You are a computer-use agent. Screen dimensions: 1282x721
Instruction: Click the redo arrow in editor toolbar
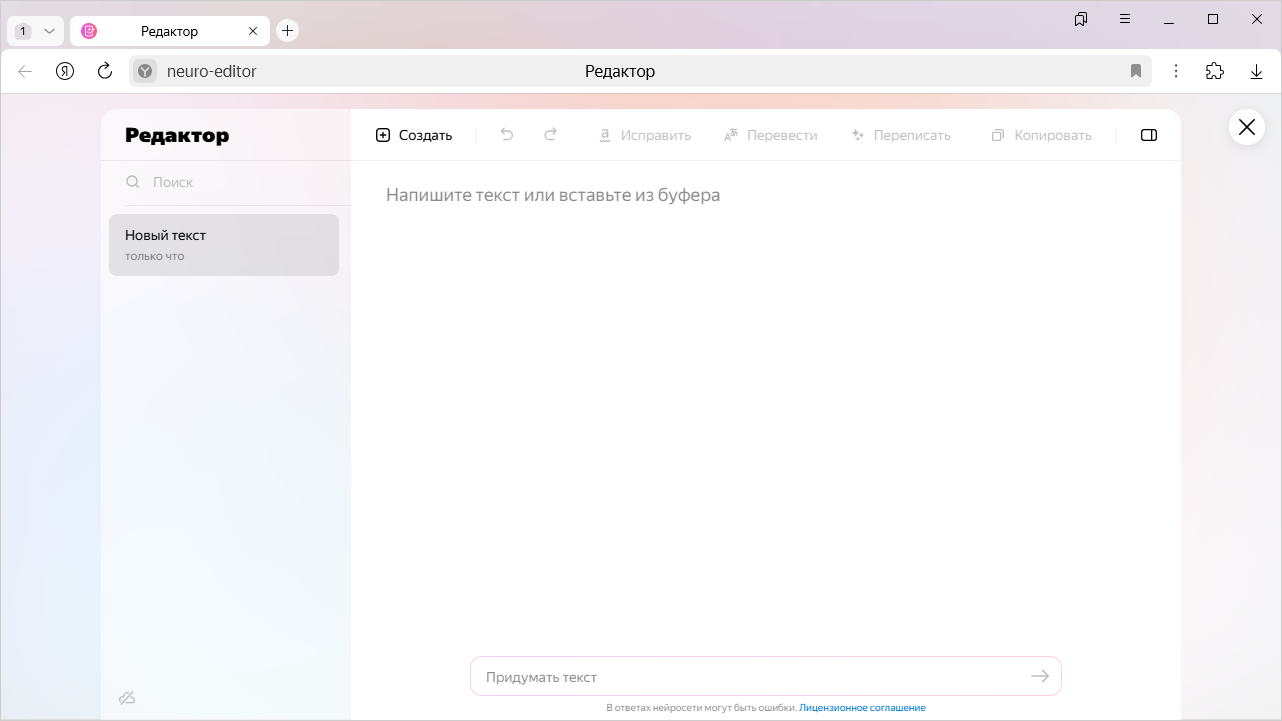pos(550,135)
